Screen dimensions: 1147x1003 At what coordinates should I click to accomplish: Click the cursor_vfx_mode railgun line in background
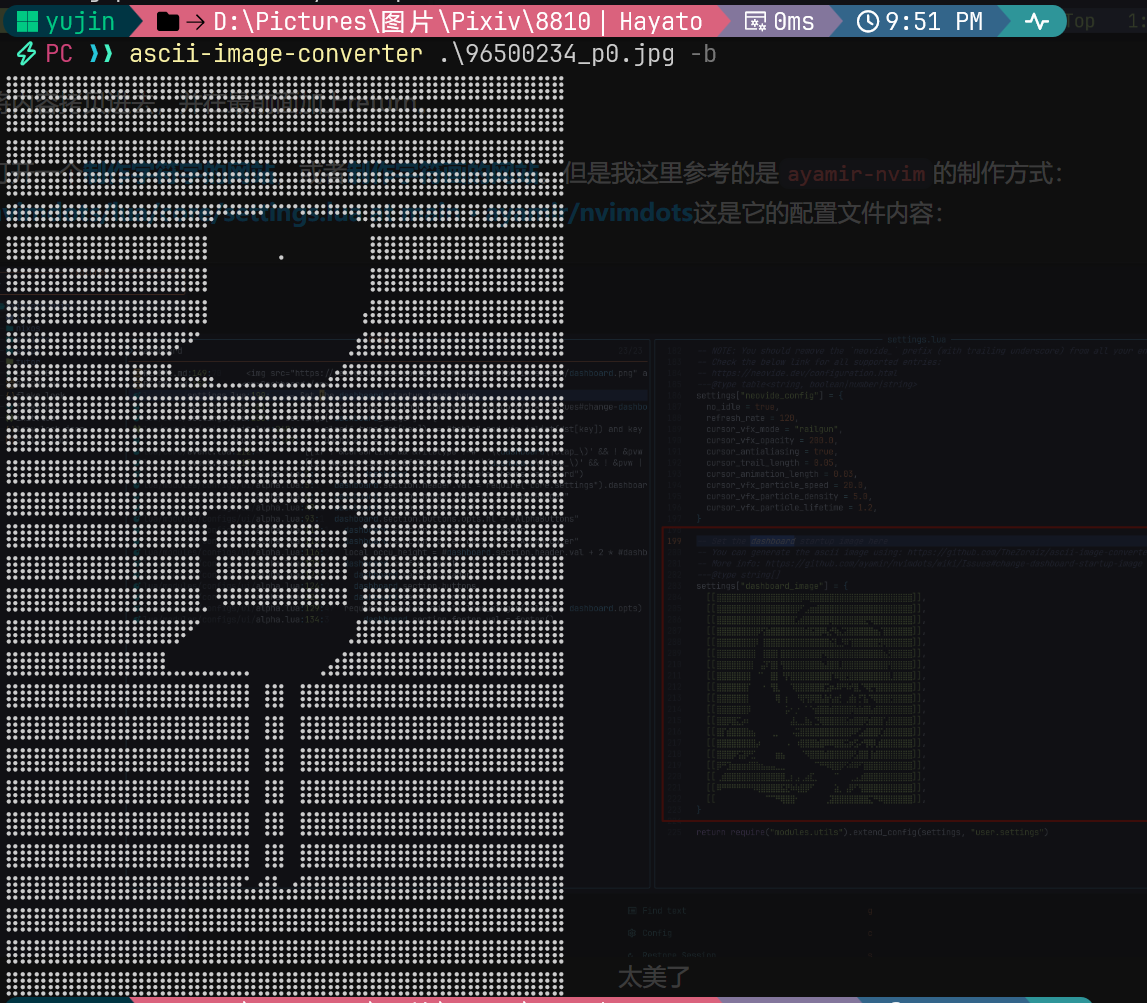point(774,429)
